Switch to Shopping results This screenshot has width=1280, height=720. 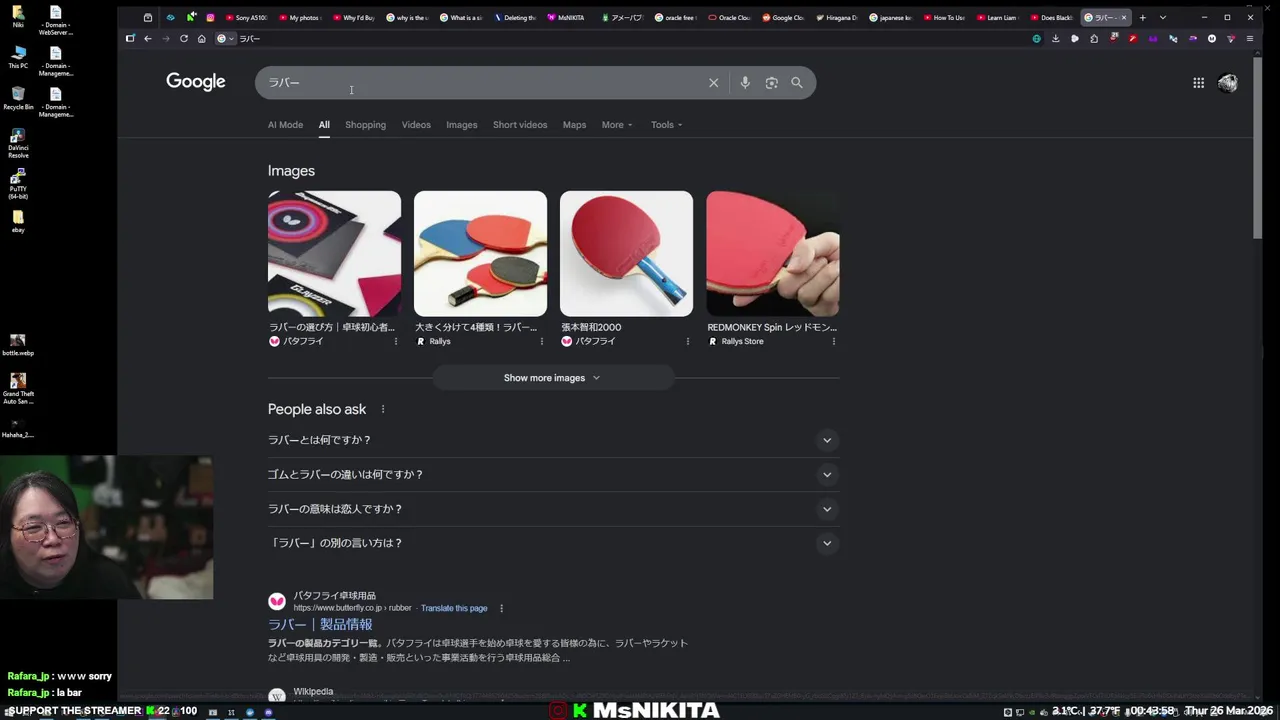click(365, 125)
